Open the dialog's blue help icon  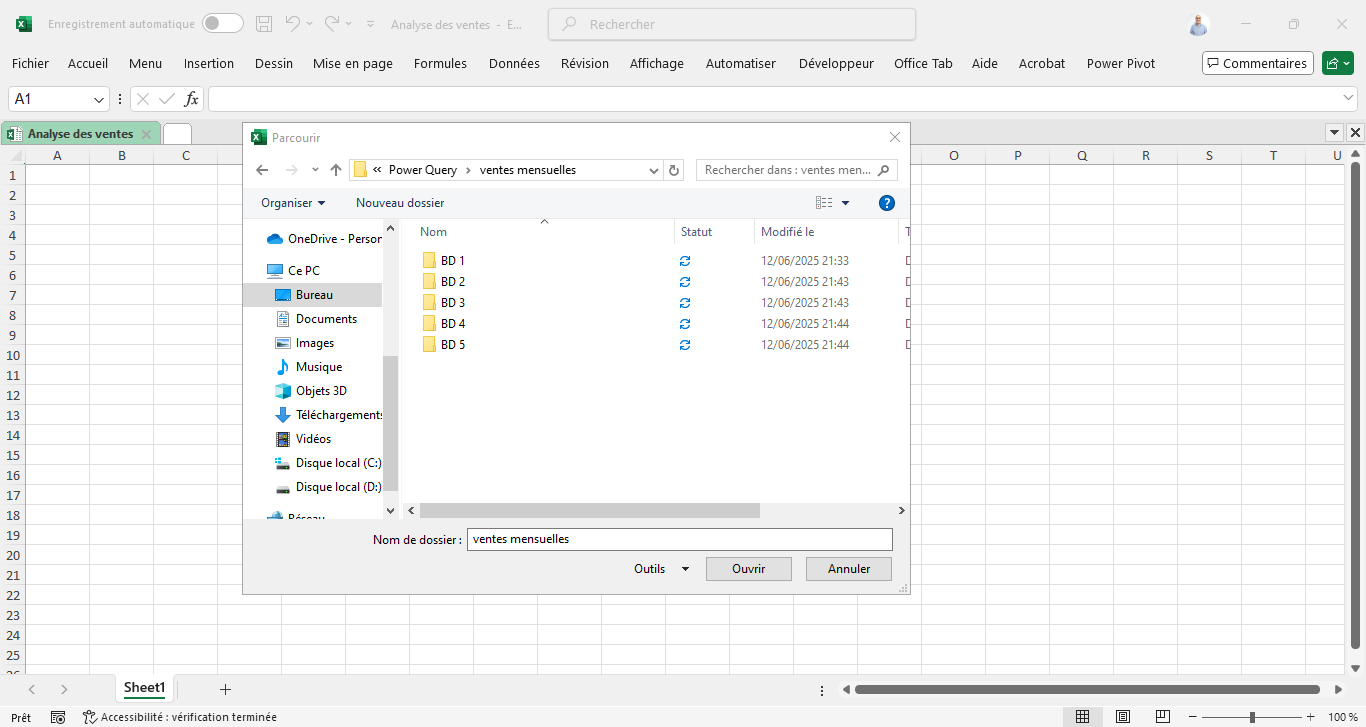[x=886, y=203]
